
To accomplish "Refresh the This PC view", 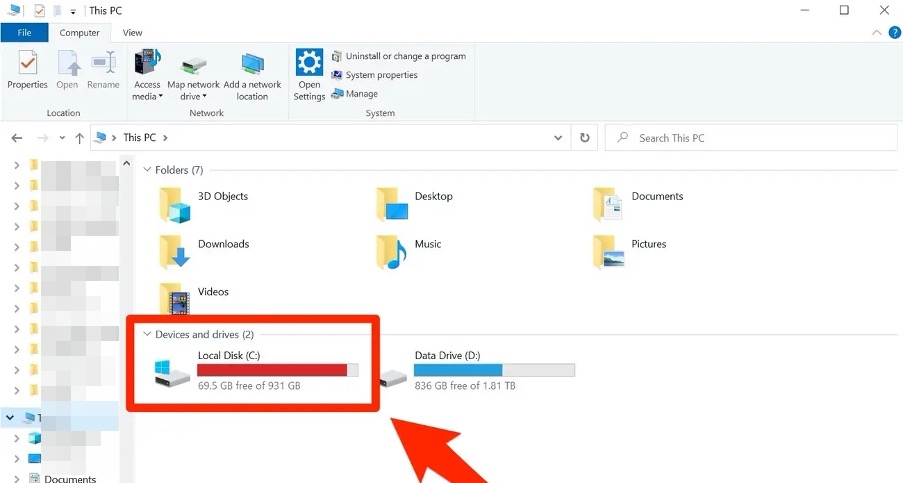I will click(x=585, y=138).
